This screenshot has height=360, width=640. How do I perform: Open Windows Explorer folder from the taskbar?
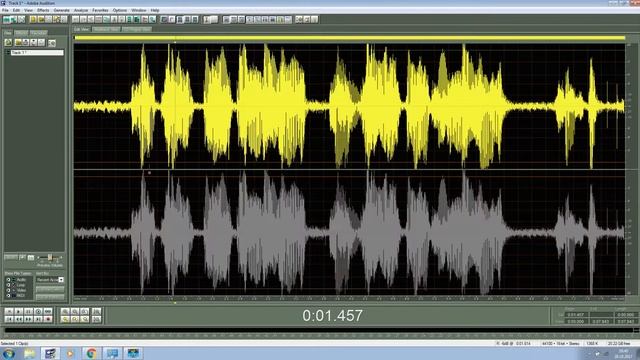[x=29, y=353]
